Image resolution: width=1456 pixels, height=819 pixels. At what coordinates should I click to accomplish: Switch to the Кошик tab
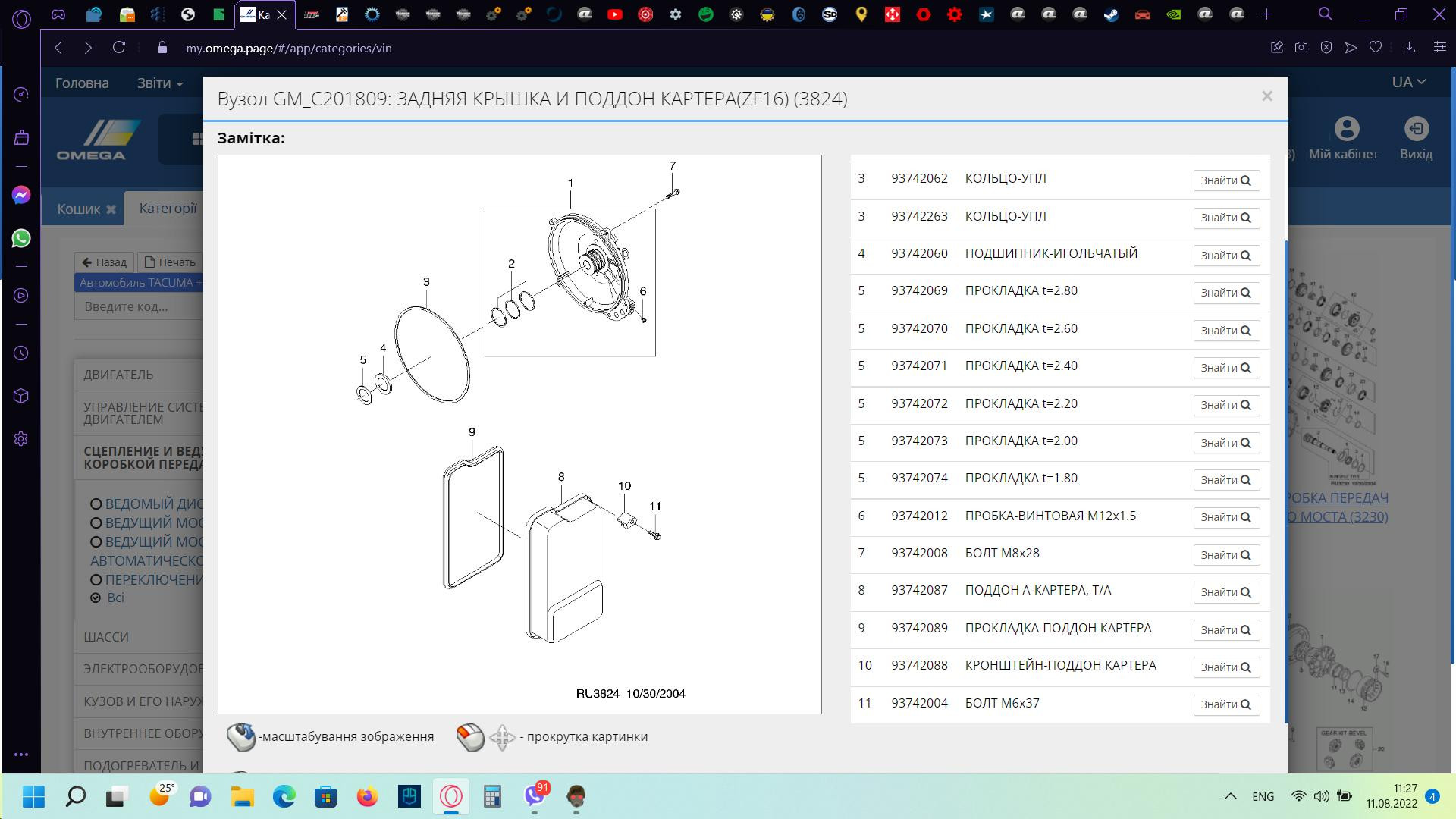click(x=79, y=209)
